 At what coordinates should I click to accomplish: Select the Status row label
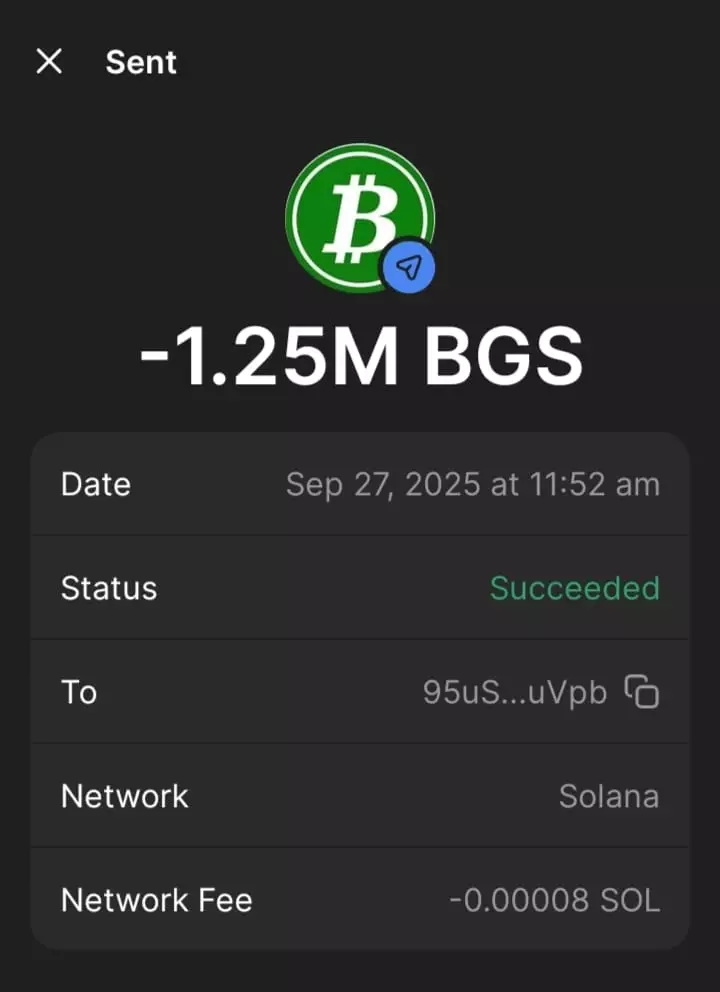coord(109,588)
